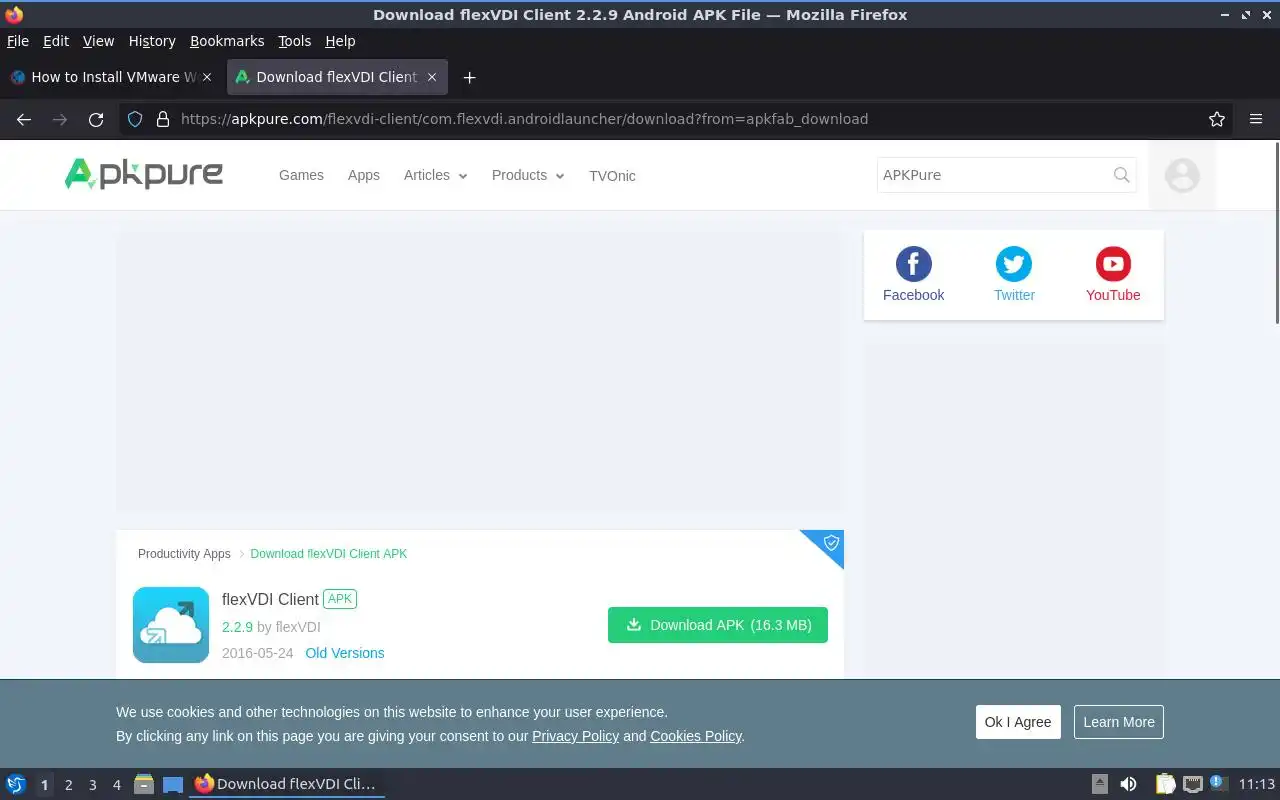Click the 2.2.9 version number text
The image size is (1280, 800).
(238, 627)
